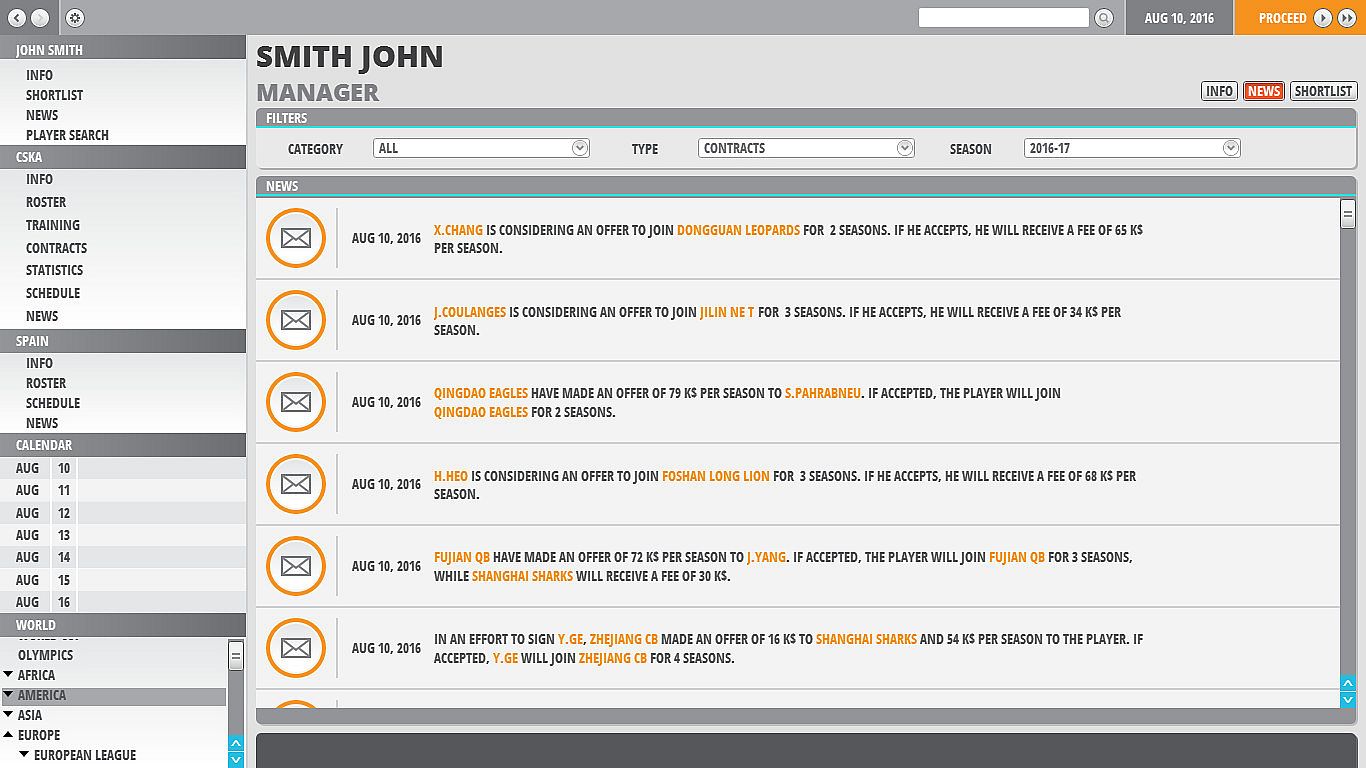This screenshot has height=768, width=1366.
Task: Click the fast-forward double arrow next to Proceed
Action: click(x=1347, y=18)
